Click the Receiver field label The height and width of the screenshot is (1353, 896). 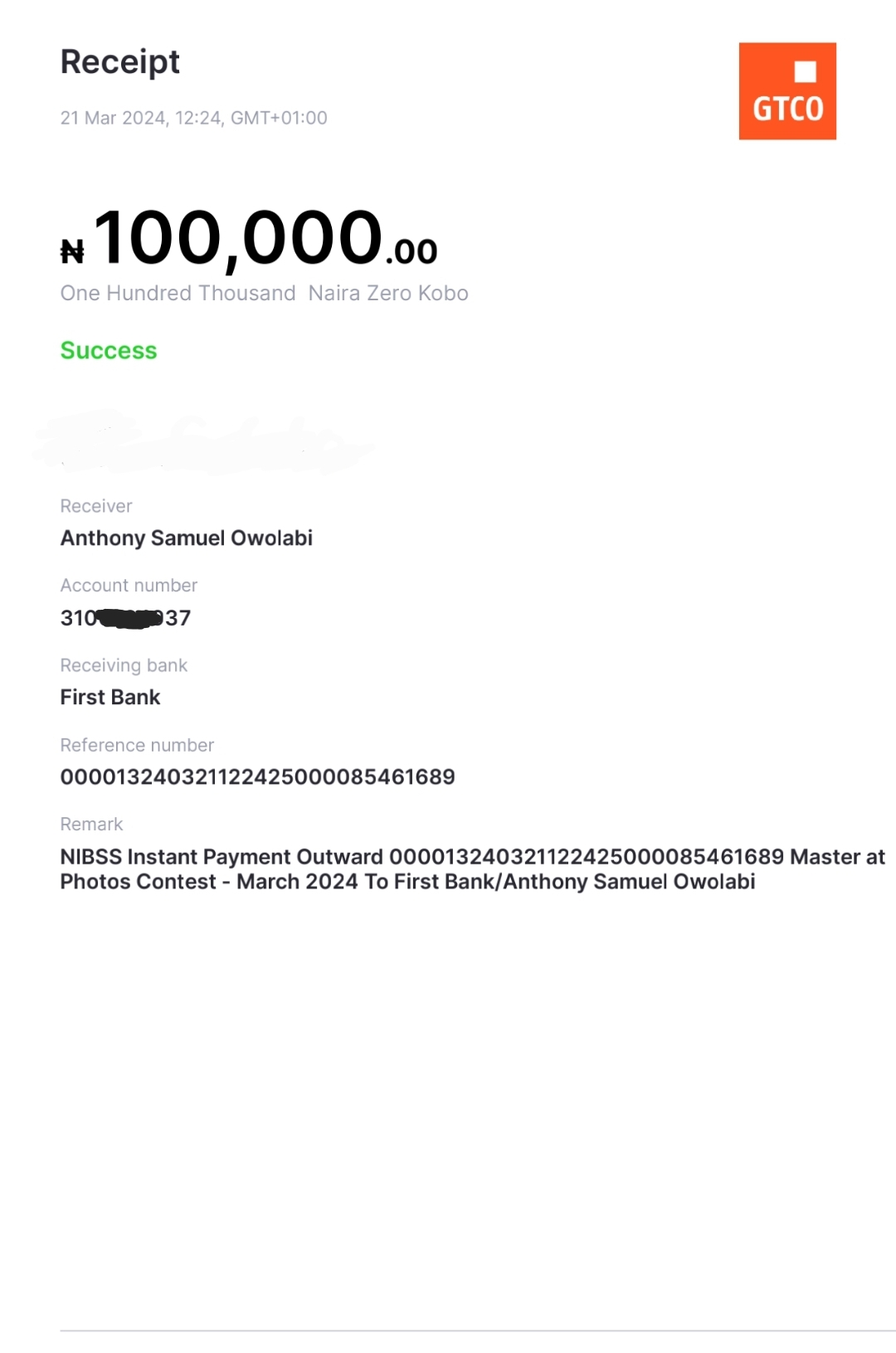pos(96,506)
